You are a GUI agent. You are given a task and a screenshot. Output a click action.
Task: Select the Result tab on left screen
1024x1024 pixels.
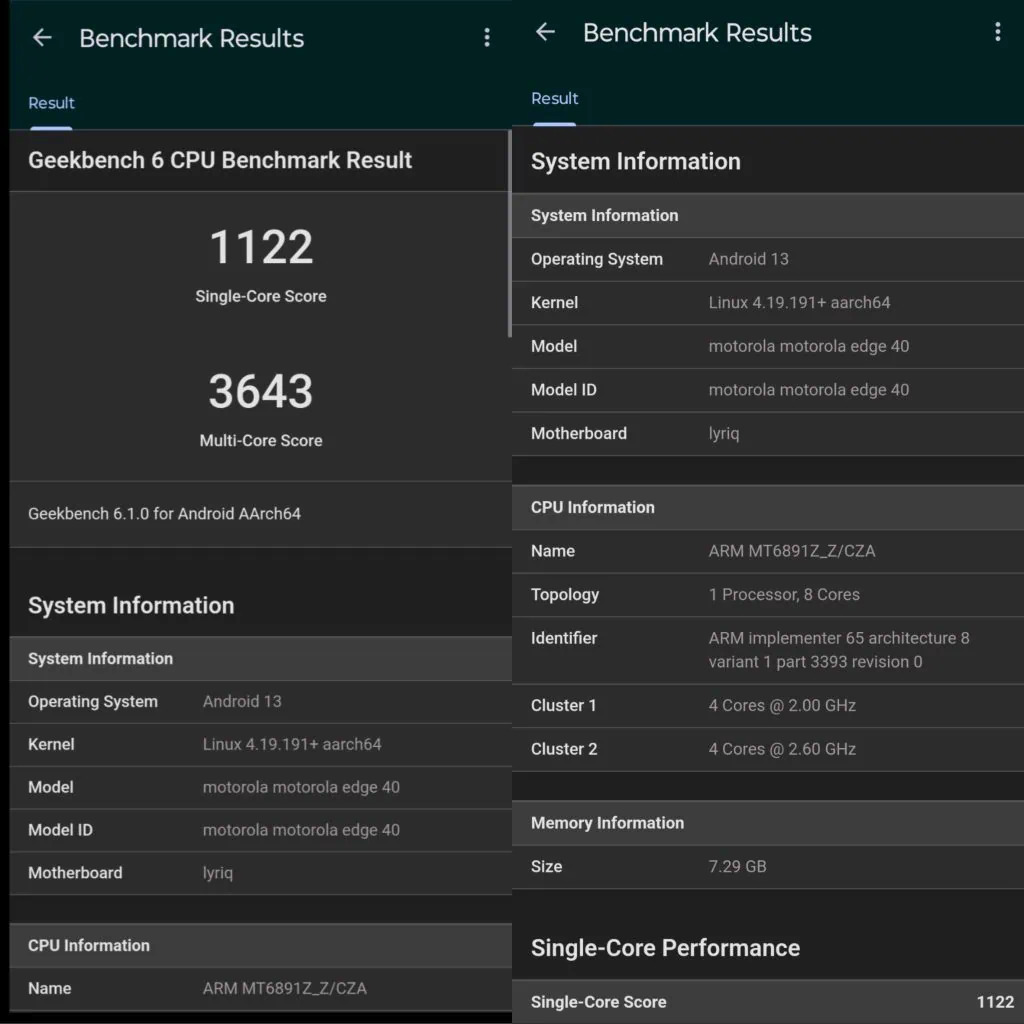click(51, 103)
